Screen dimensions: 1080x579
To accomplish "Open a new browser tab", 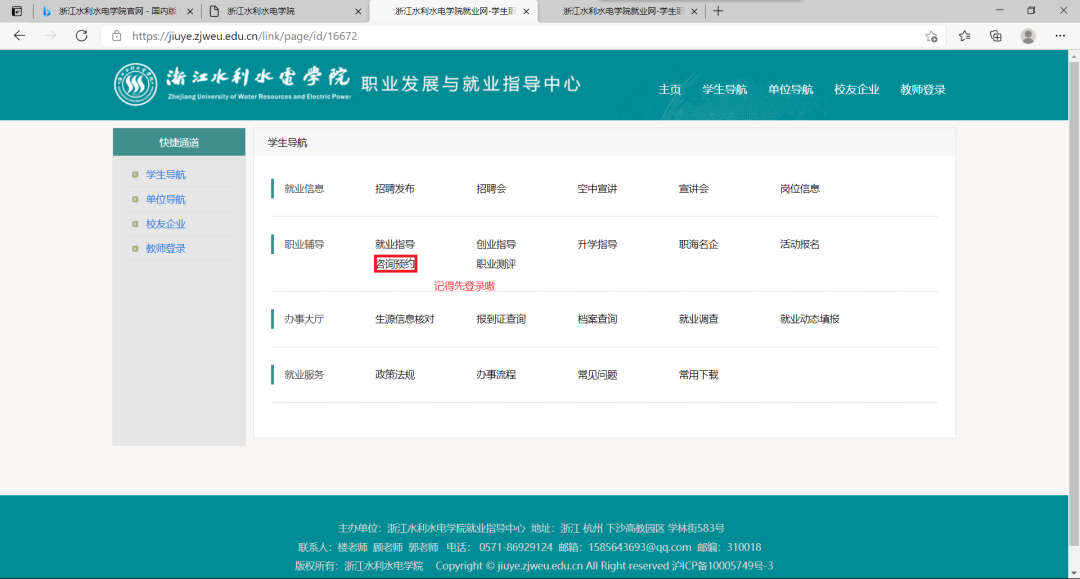I will (718, 11).
